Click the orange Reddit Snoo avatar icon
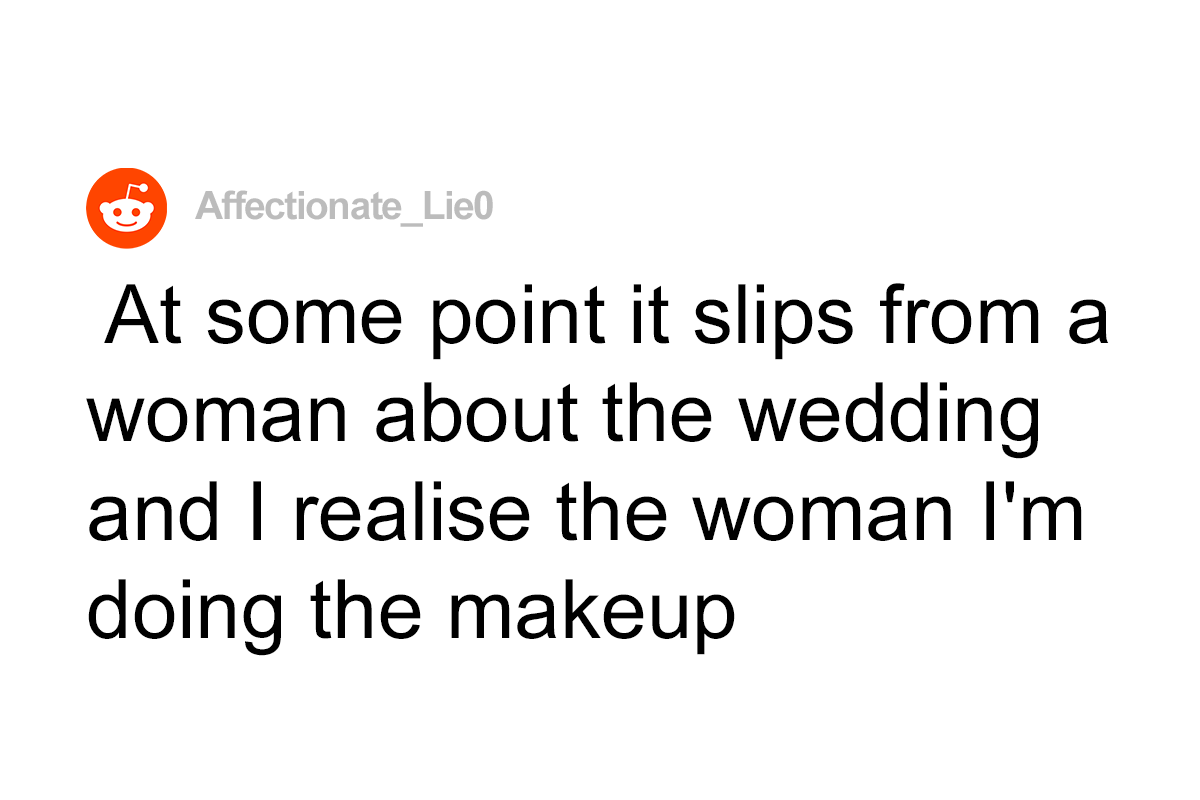 (124, 209)
